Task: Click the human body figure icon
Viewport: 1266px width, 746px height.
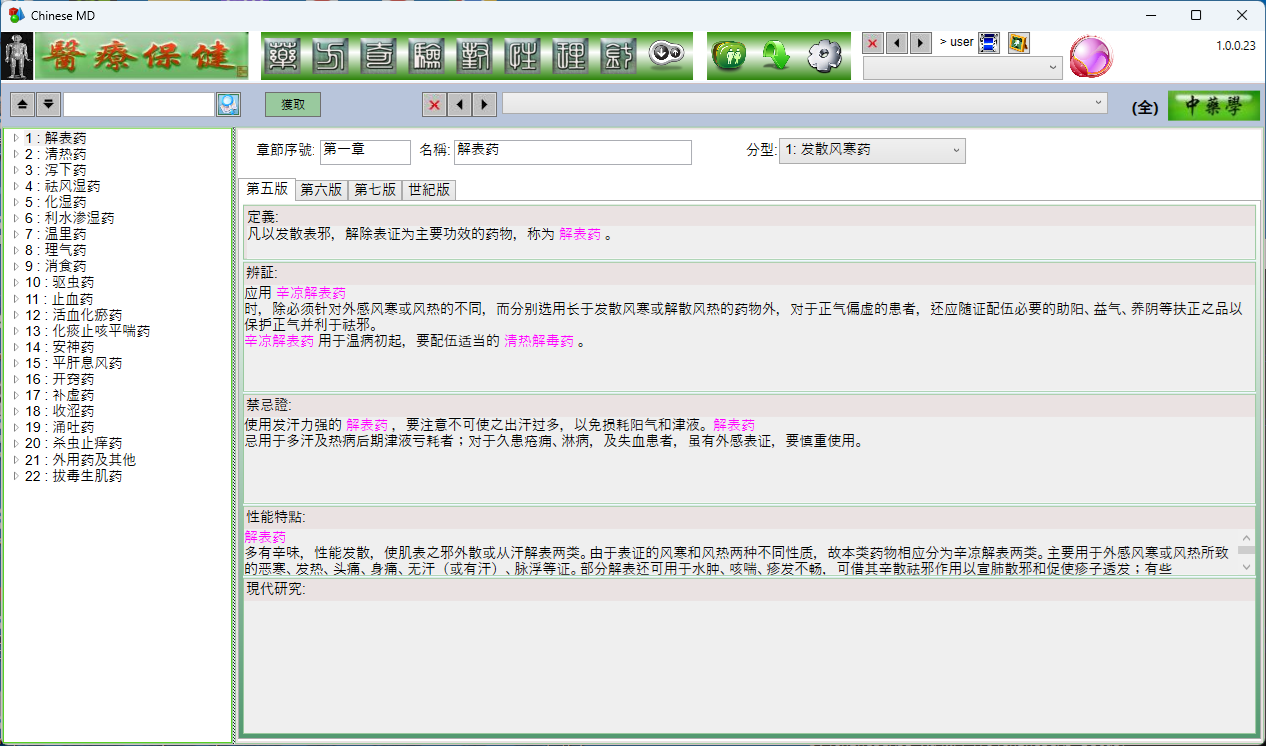Action: [x=16, y=56]
